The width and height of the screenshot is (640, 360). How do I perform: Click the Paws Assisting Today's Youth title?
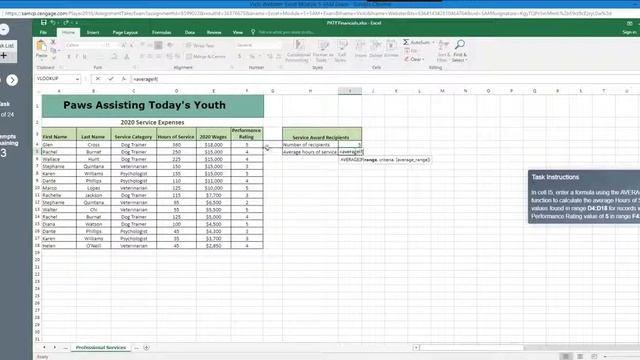pyautogui.click(x=153, y=106)
